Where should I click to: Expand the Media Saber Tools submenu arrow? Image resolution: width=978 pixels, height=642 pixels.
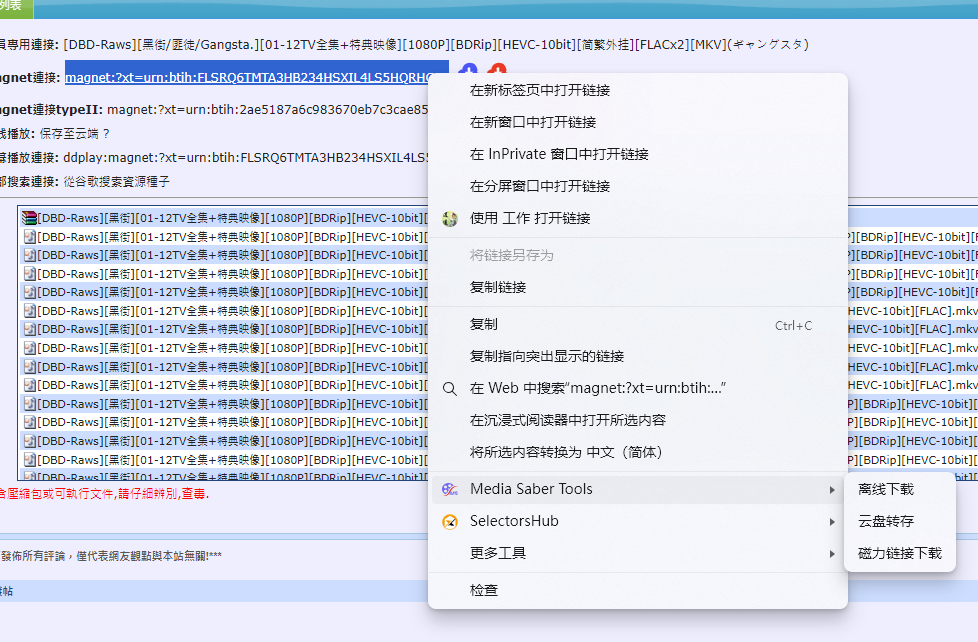(x=833, y=490)
